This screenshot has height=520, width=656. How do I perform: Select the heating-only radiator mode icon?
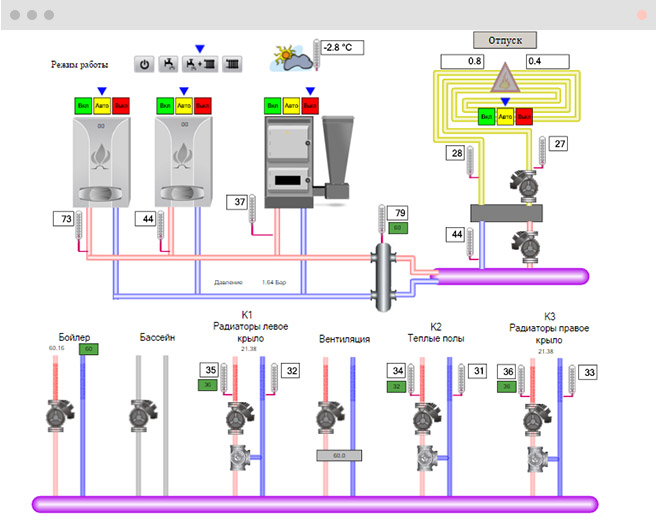click(x=232, y=64)
